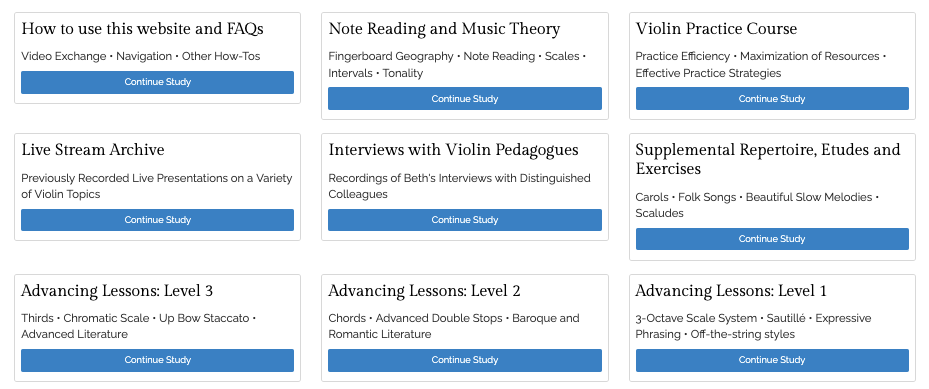929x389 pixels.
Task: Select the Interviews with Violin Pedagogues heading
Action: [x=453, y=150]
